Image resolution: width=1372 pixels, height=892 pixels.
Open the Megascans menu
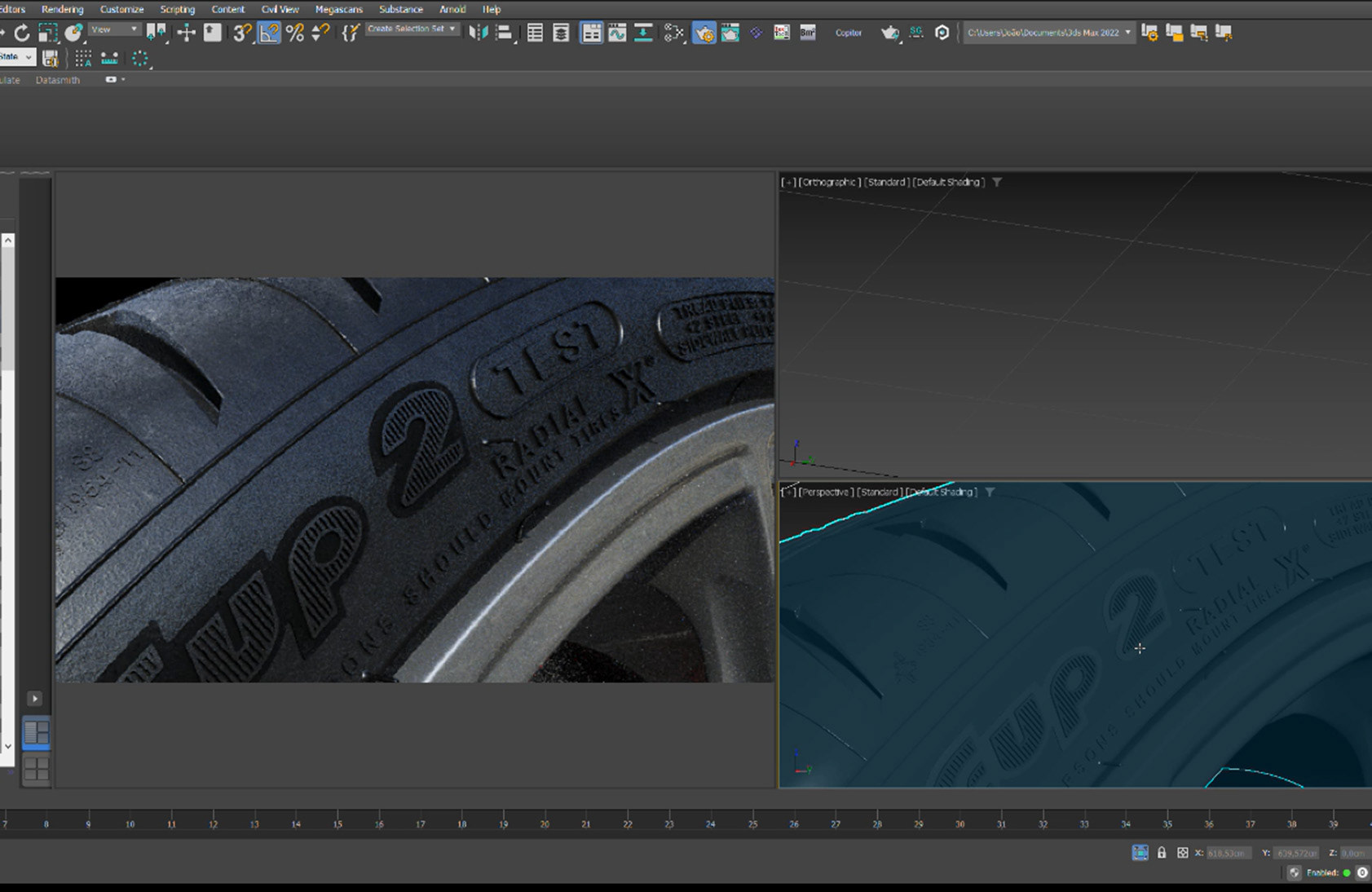pyautogui.click(x=338, y=10)
